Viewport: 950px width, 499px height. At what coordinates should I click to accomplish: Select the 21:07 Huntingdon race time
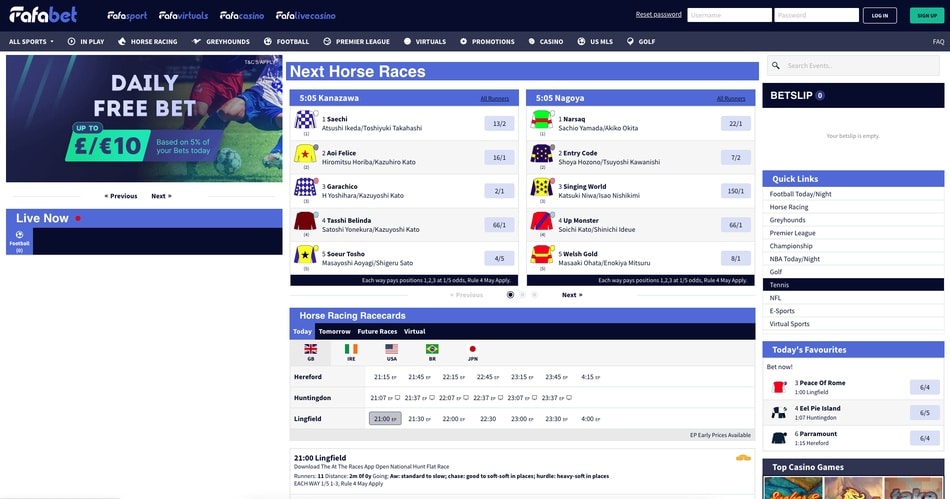pos(385,398)
